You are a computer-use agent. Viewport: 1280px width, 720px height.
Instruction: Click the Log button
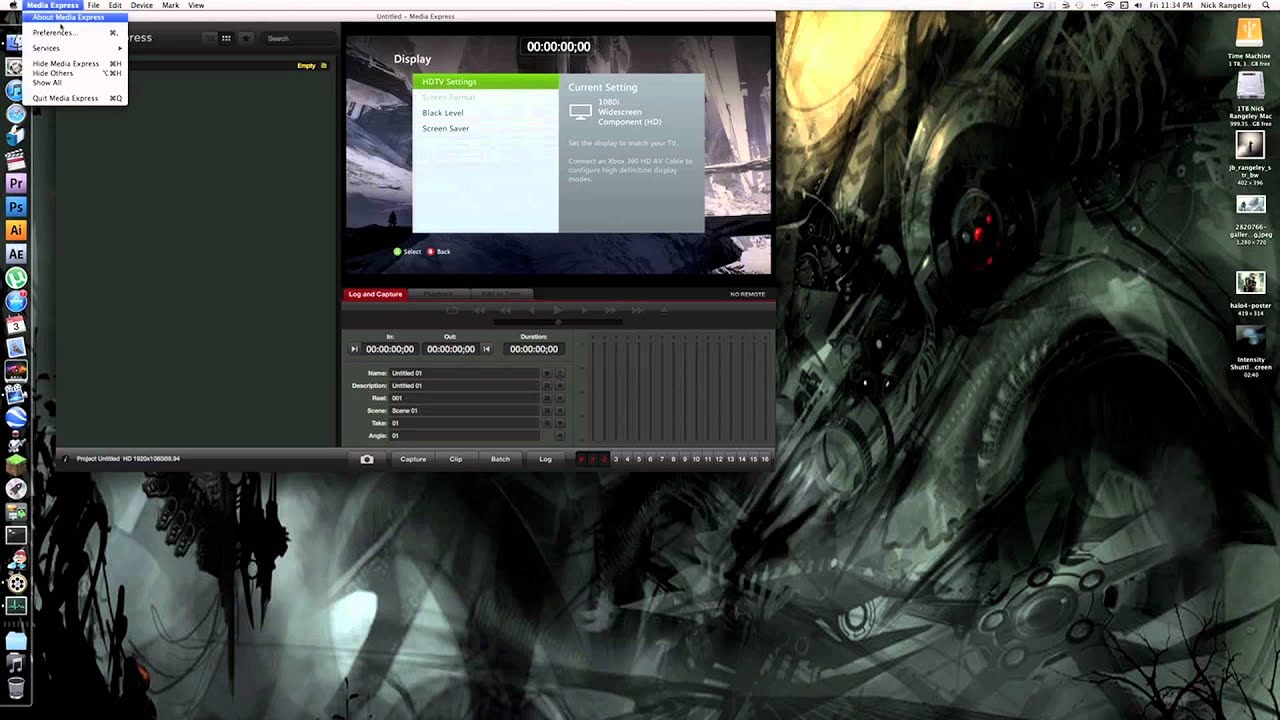pos(545,459)
